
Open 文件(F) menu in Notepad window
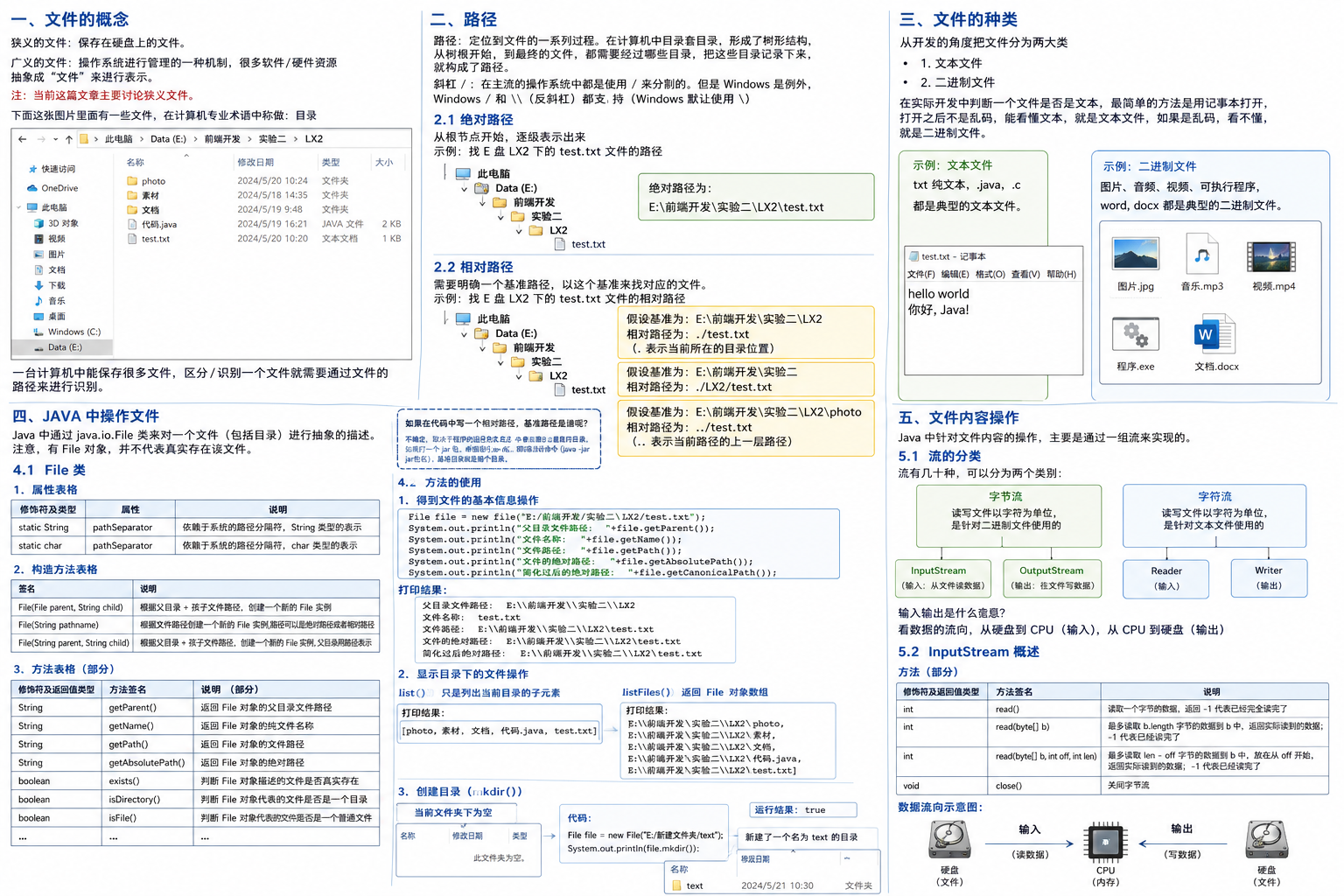920,274
